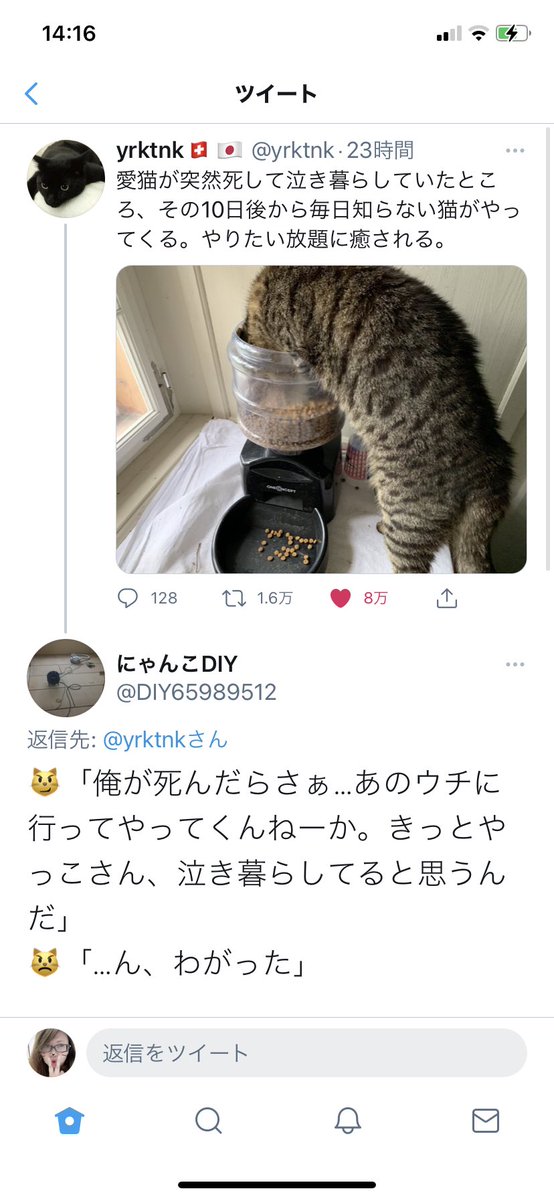Tap your own avatar beside the reply box

[52, 1053]
